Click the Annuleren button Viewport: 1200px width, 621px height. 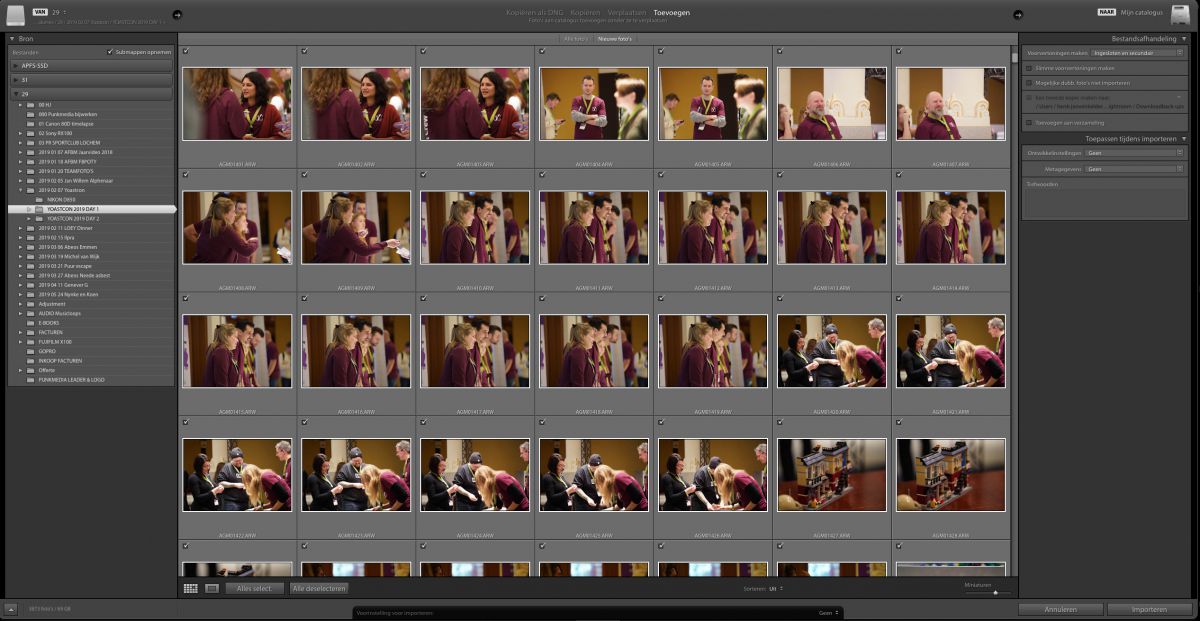pos(1061,609)
